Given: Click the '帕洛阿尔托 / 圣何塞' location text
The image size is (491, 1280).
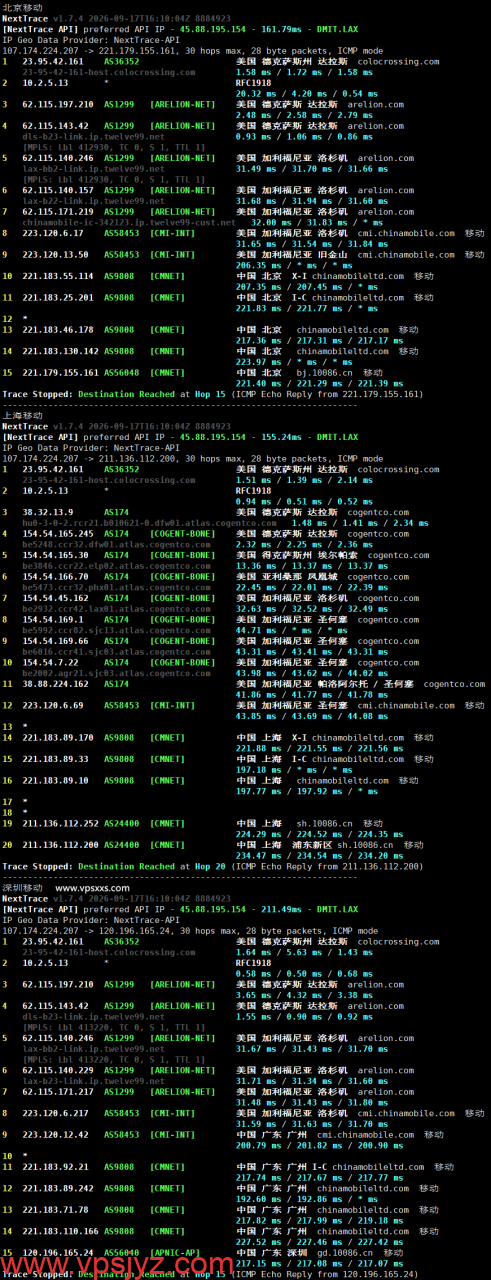Looking at the screenshot, I should tap(362, 685).
